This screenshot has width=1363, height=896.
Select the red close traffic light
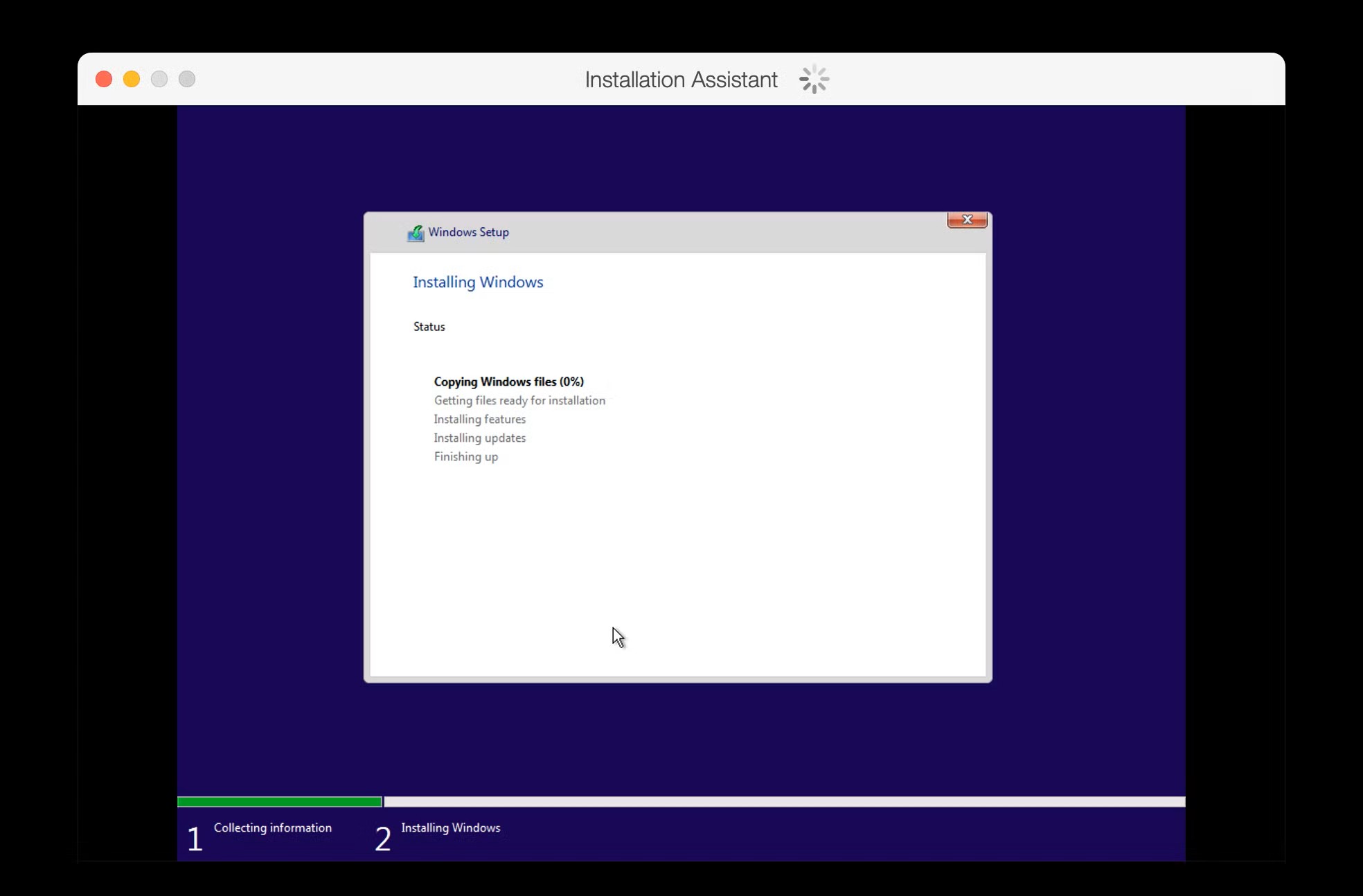pyautogui.click(x=103, y=79)
